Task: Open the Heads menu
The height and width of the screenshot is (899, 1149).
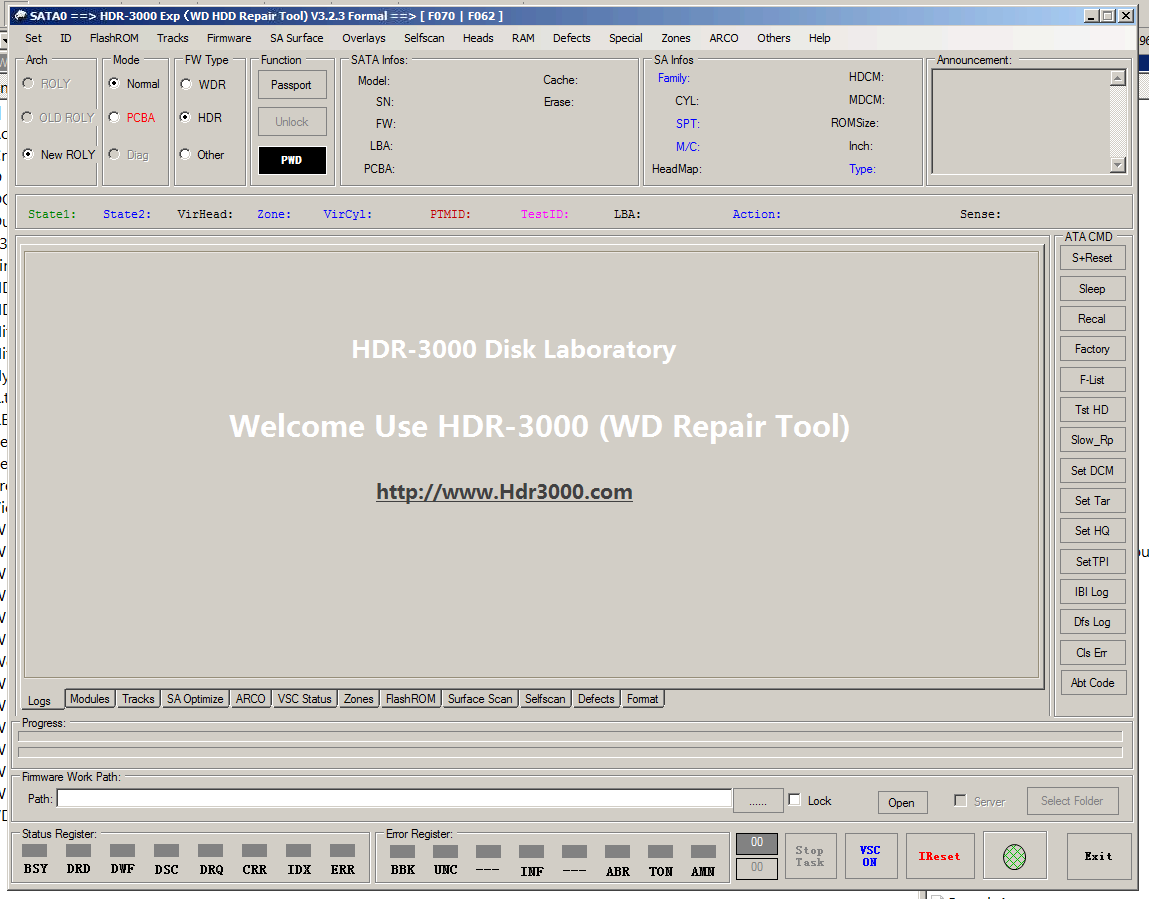Action: [x=479, y=38]
